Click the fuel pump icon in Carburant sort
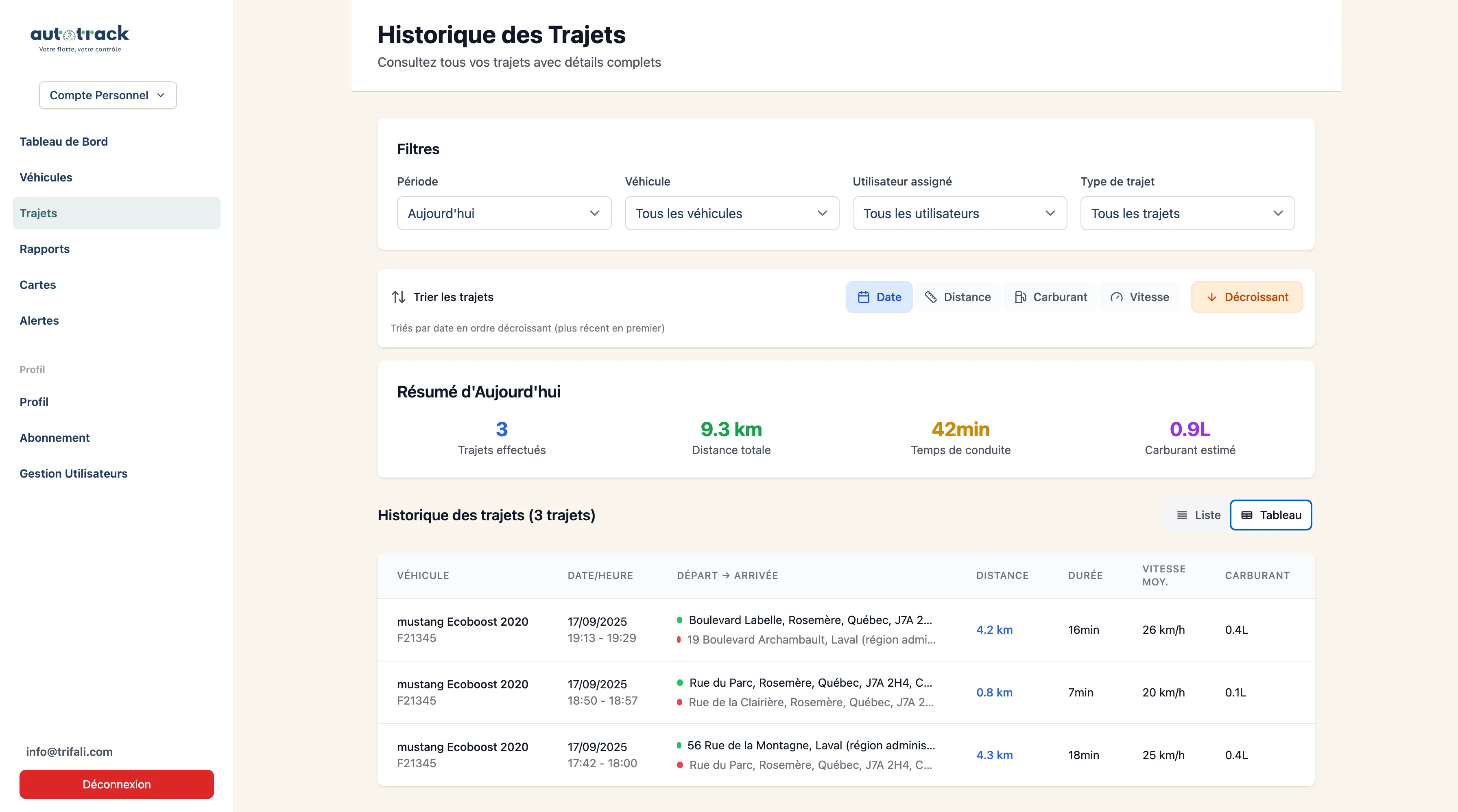This screenshot has width=1458, height=812. (x=1020, y=297)
